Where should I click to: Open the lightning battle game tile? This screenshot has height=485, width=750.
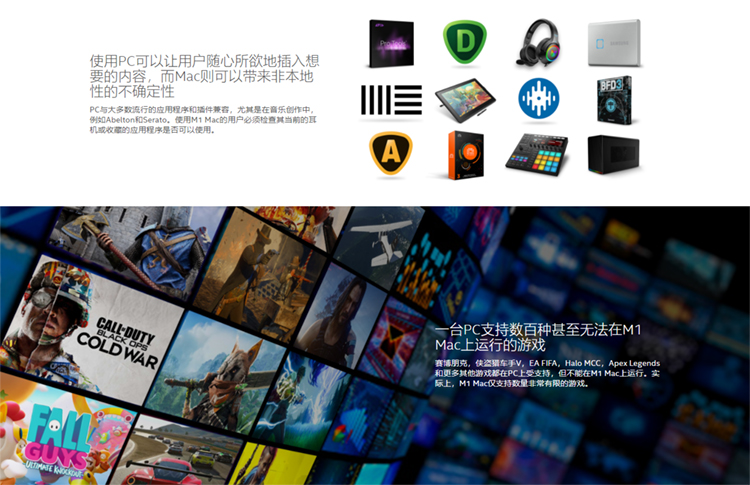coord(301,402)
